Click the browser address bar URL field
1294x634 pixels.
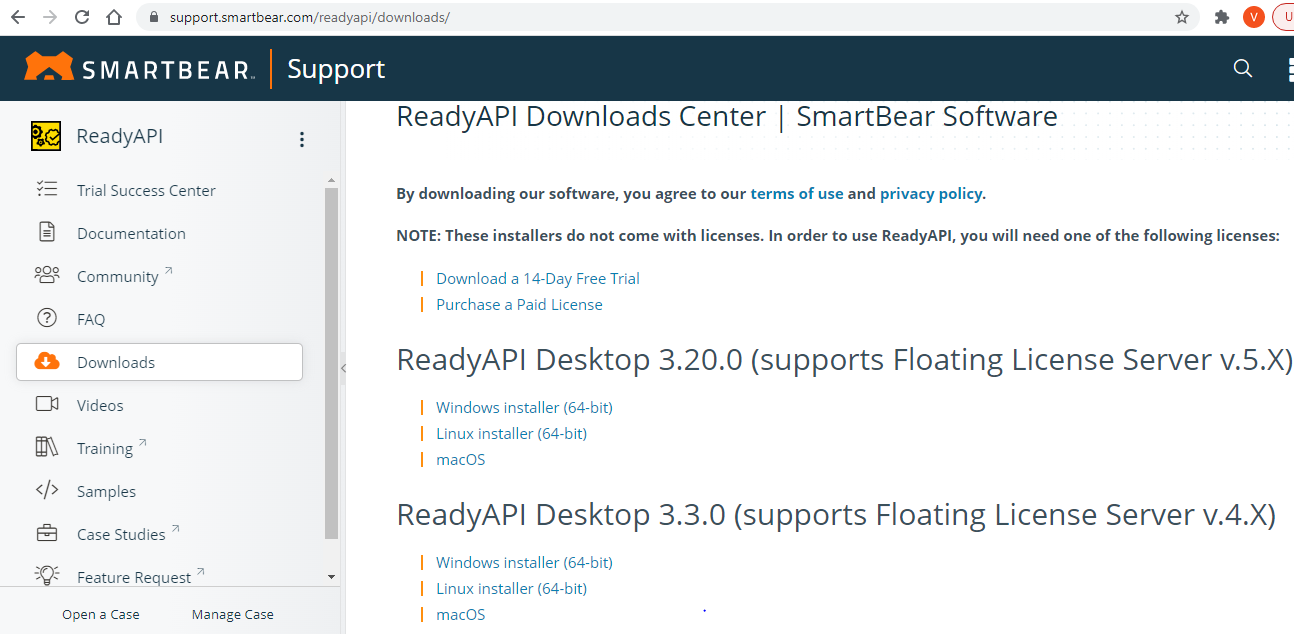click(x=600, y=17)
